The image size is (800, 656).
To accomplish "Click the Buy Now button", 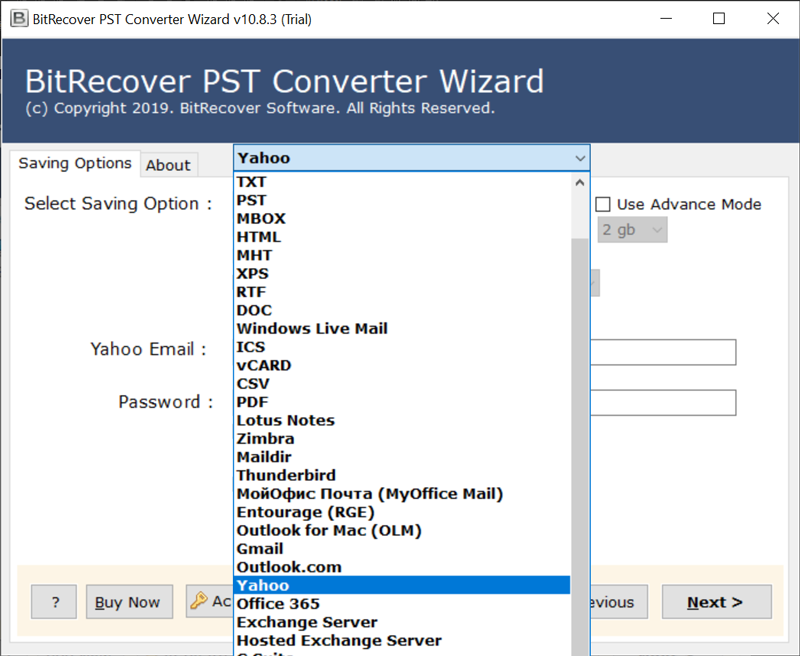I will (129, 602).
